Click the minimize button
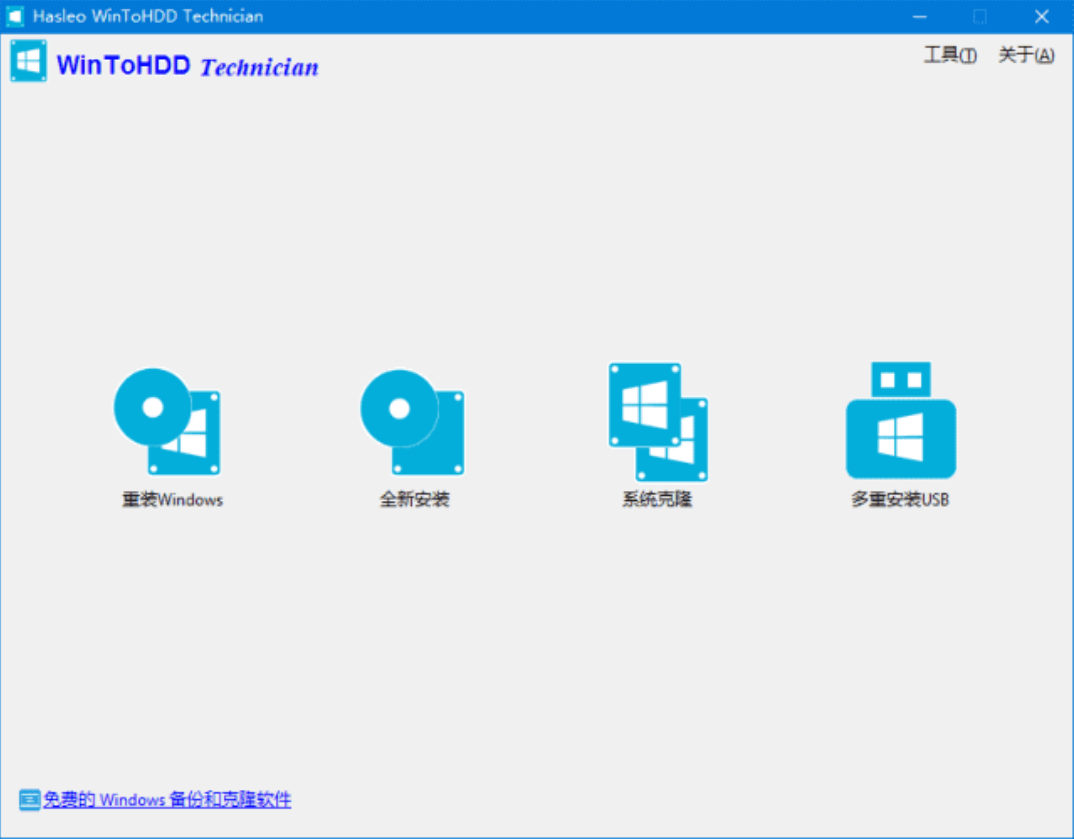 919,16
